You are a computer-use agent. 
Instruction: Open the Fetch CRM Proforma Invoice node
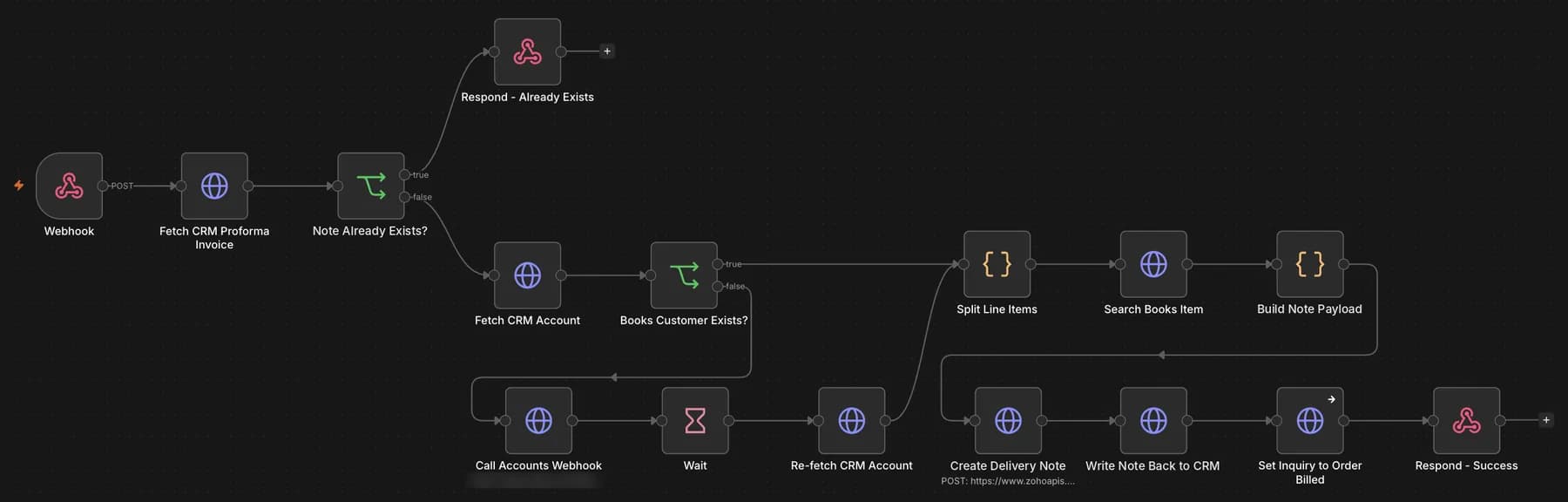(214, 186)
